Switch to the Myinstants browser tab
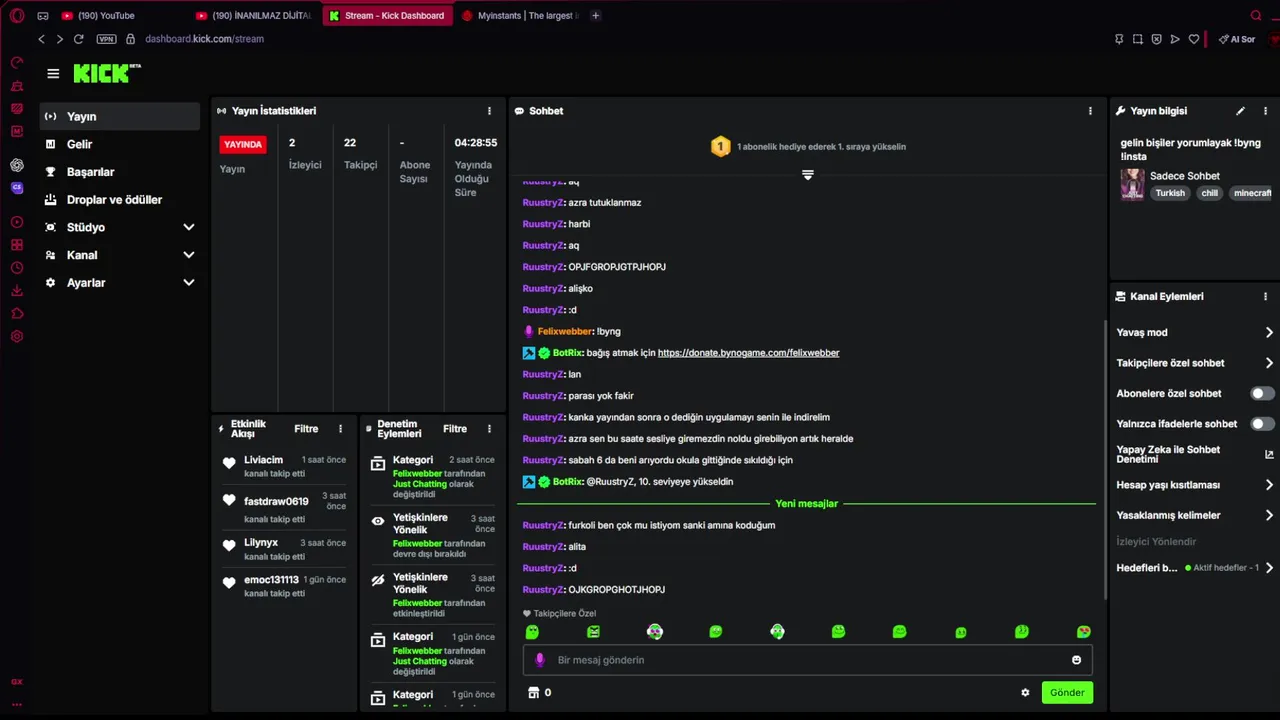The height and width of the screenshot is (720, 1280). coord(520,16)
